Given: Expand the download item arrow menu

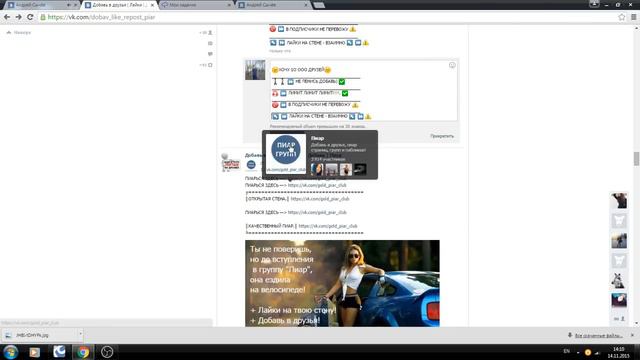Looking at the screenshot, I should pyautogui.click(x=80, y=335).
